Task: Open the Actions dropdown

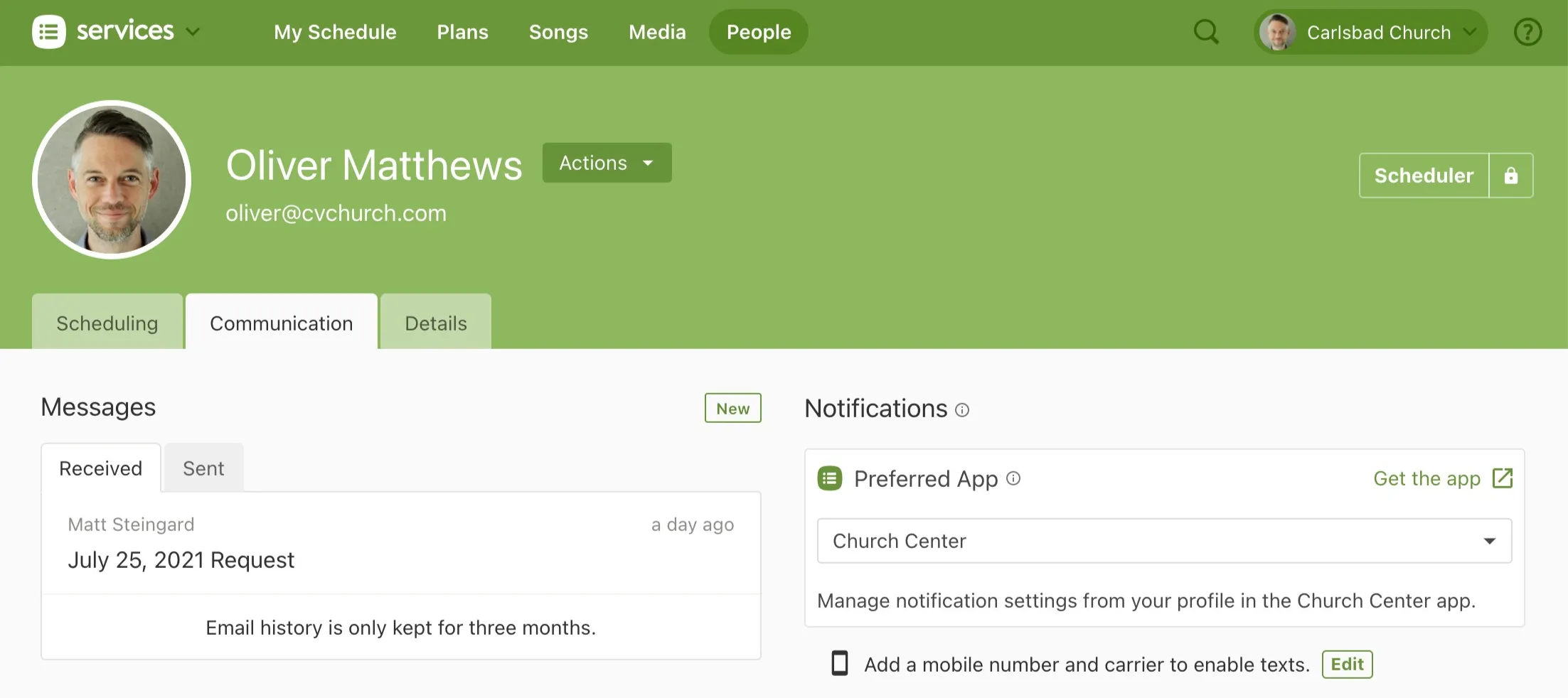Action: point(606,163)
